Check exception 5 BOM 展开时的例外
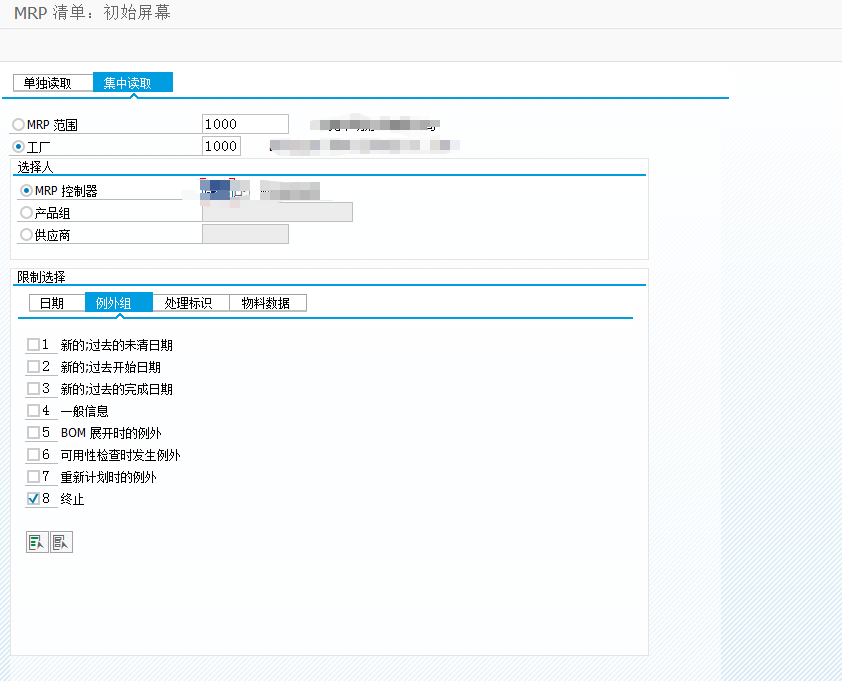This screenshot has height=681, width=842. click(x=31, y=432)
